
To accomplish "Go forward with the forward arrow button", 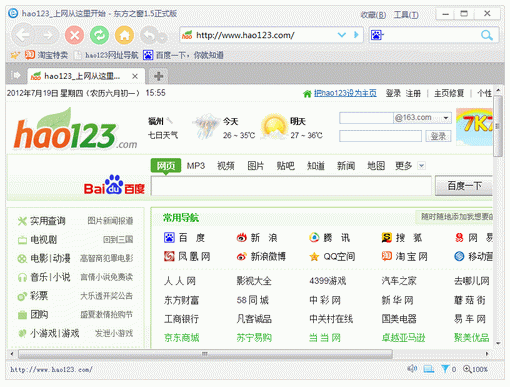I will (47, 35).
